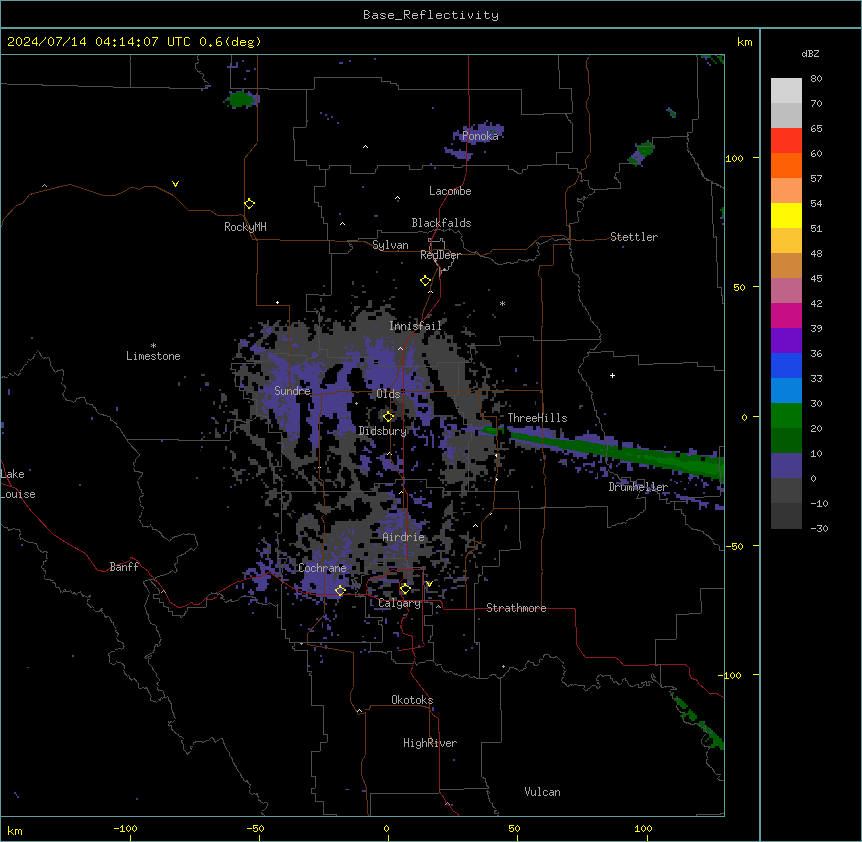Select the orange 57-60 dBZ legend swatch

pyautogui.click(x=786, y=165)
